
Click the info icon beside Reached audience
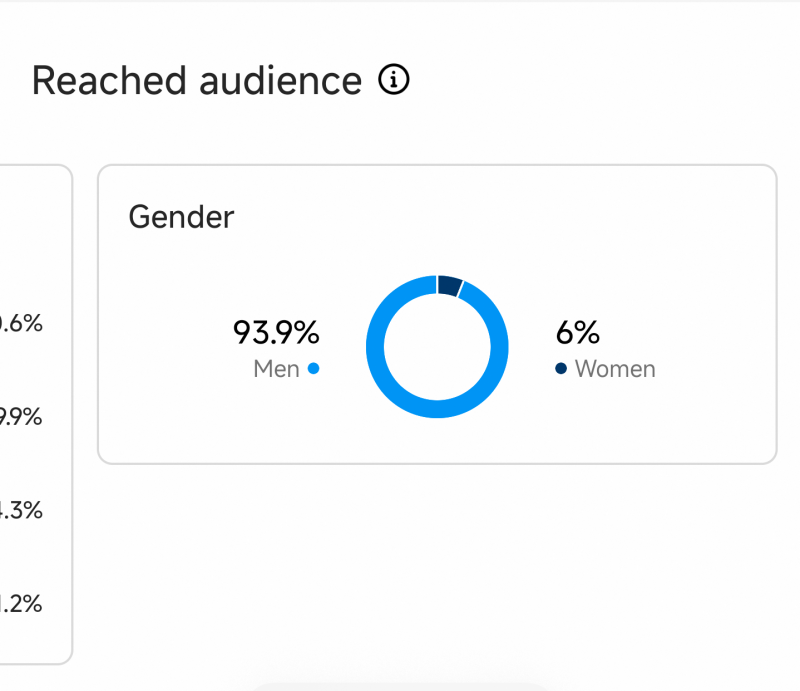[395, 80]
